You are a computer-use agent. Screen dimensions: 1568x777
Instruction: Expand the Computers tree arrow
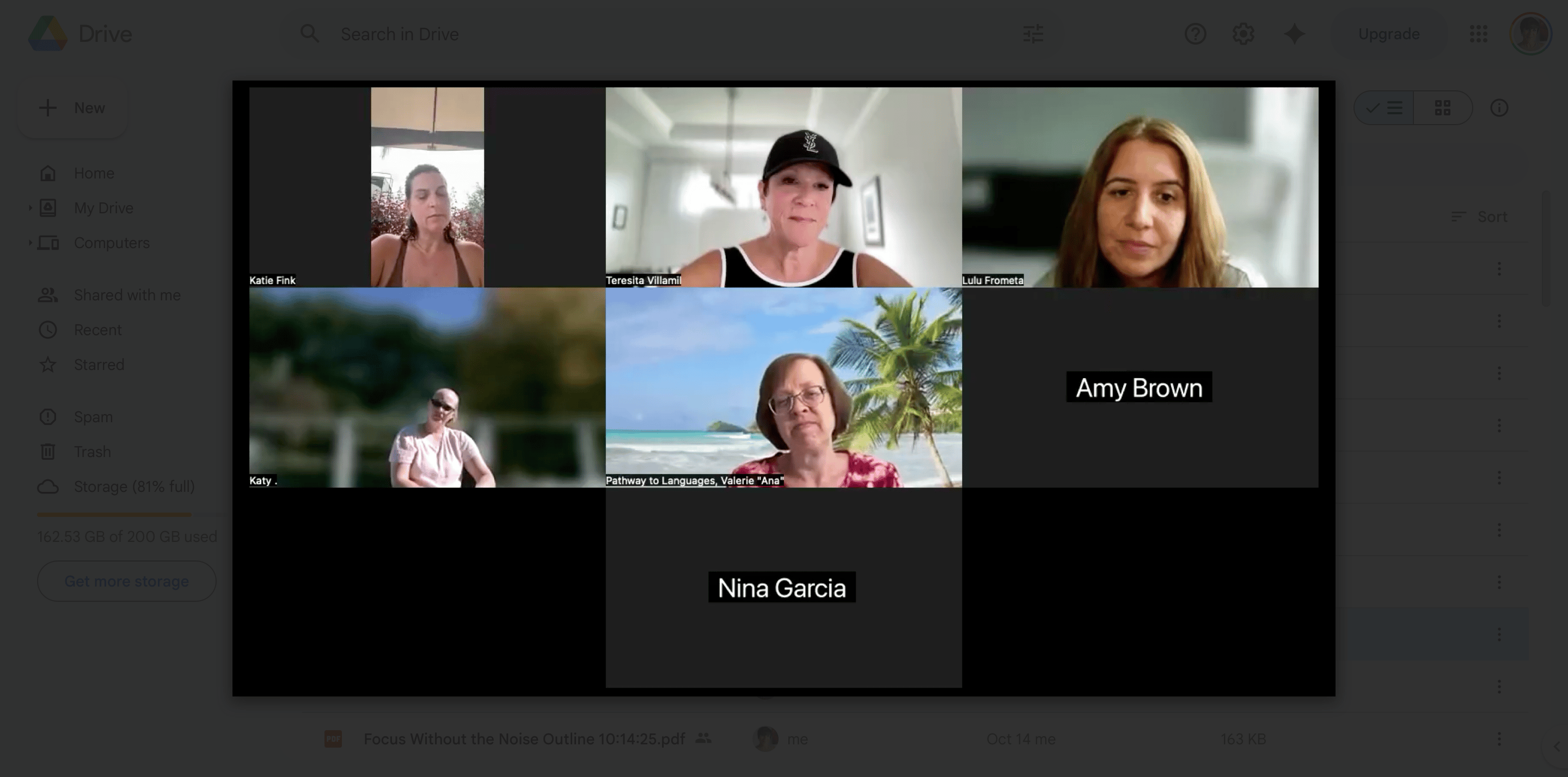click(x=30, y=243)
